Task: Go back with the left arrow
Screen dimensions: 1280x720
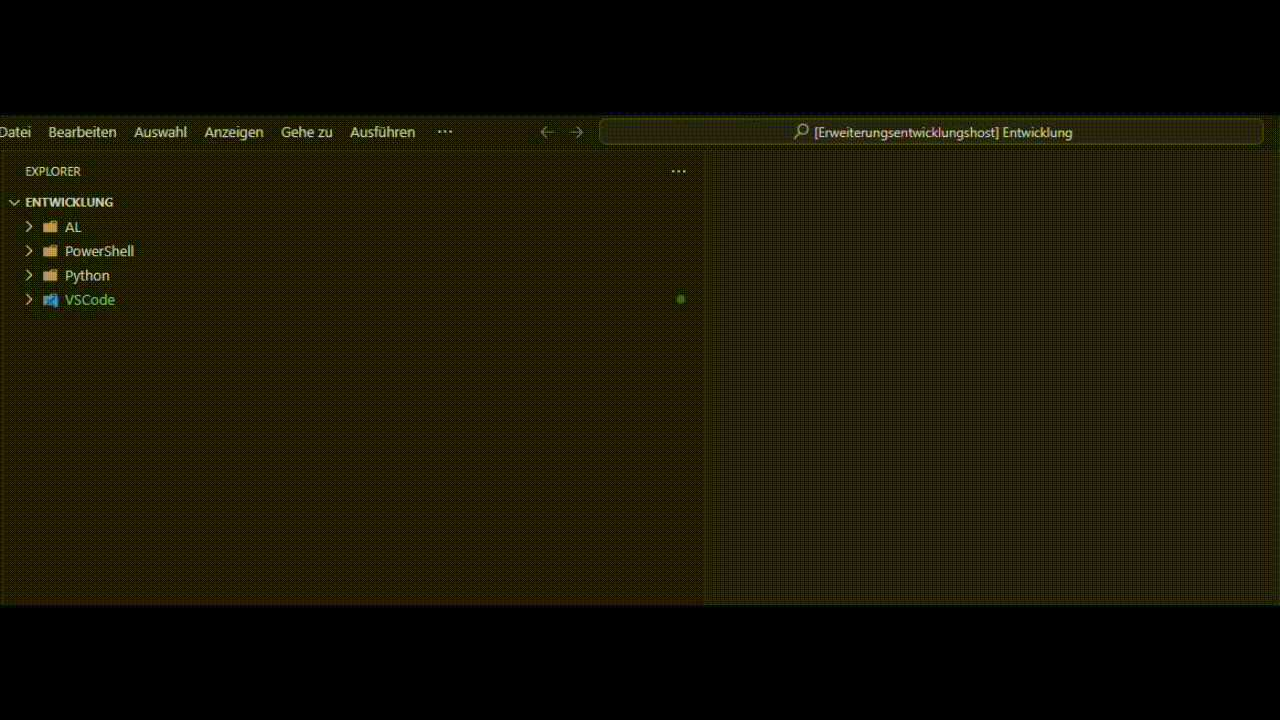Action: [x=546, y=132]
